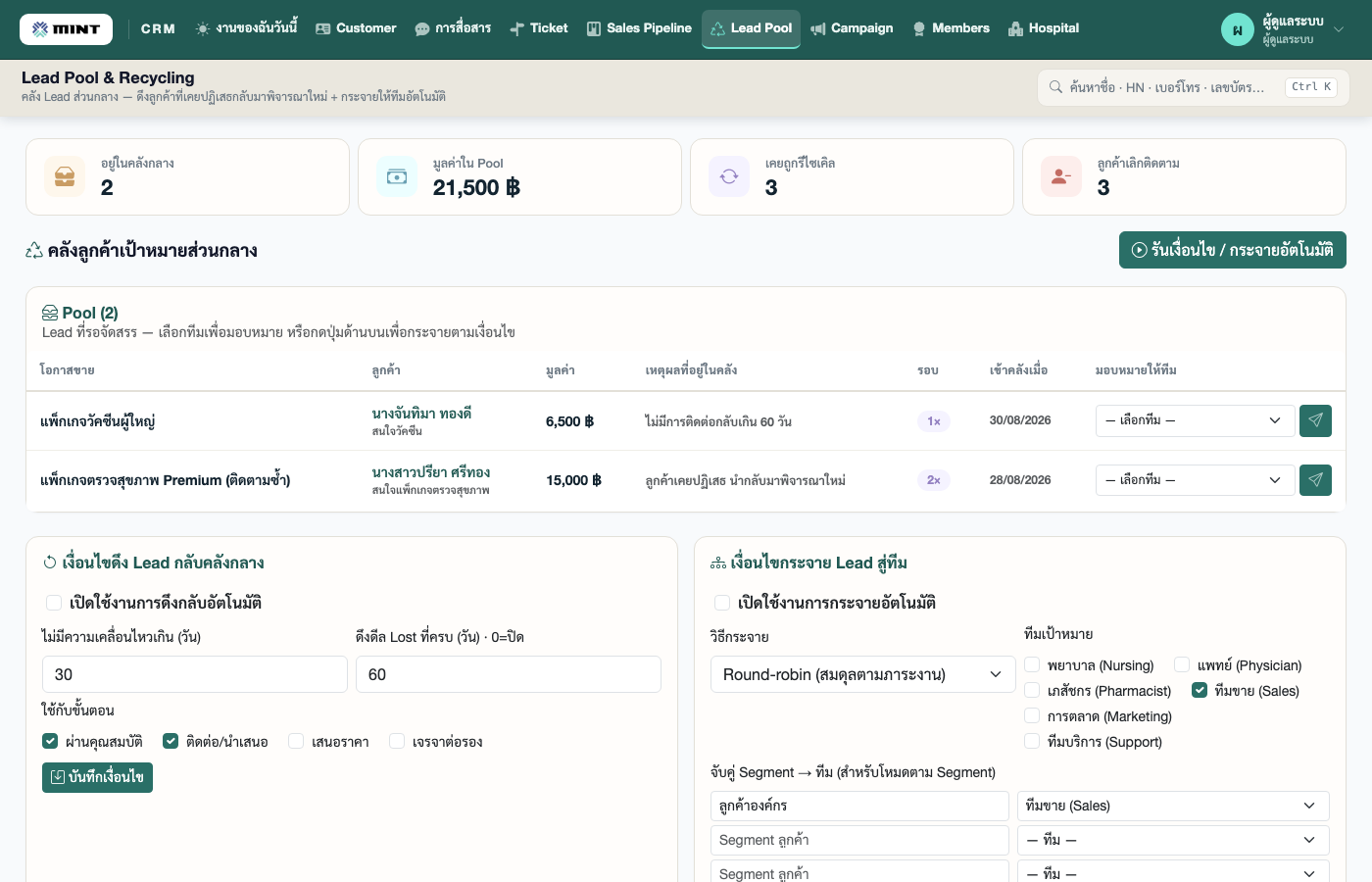Send the แพ็กเกจตรวจสุขภาพ Premium lead to team
This screenshot has width=1372, height=882.
click(x=1315, y=480)
